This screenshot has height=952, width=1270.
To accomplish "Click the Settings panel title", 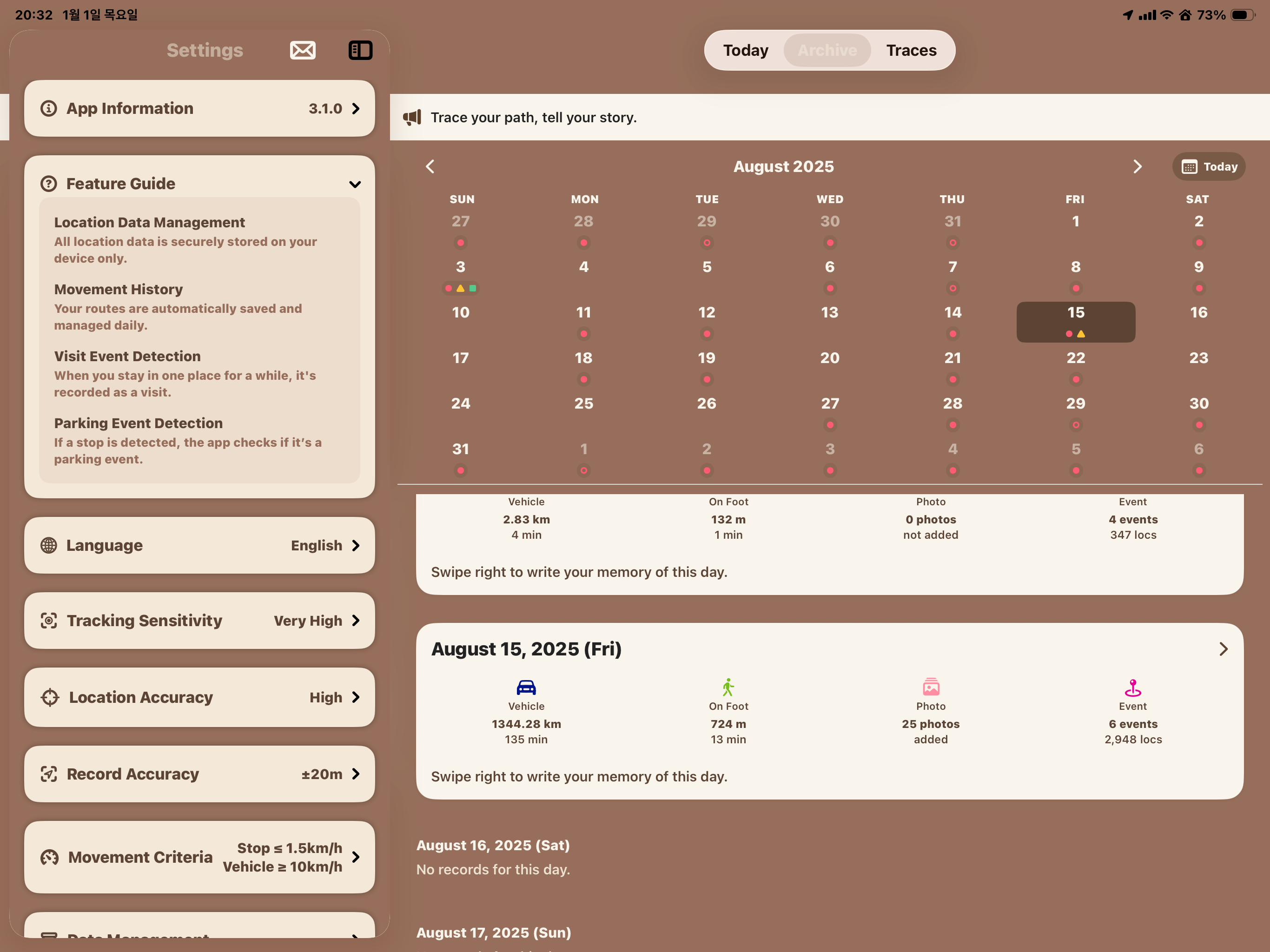I will (205, 51).
